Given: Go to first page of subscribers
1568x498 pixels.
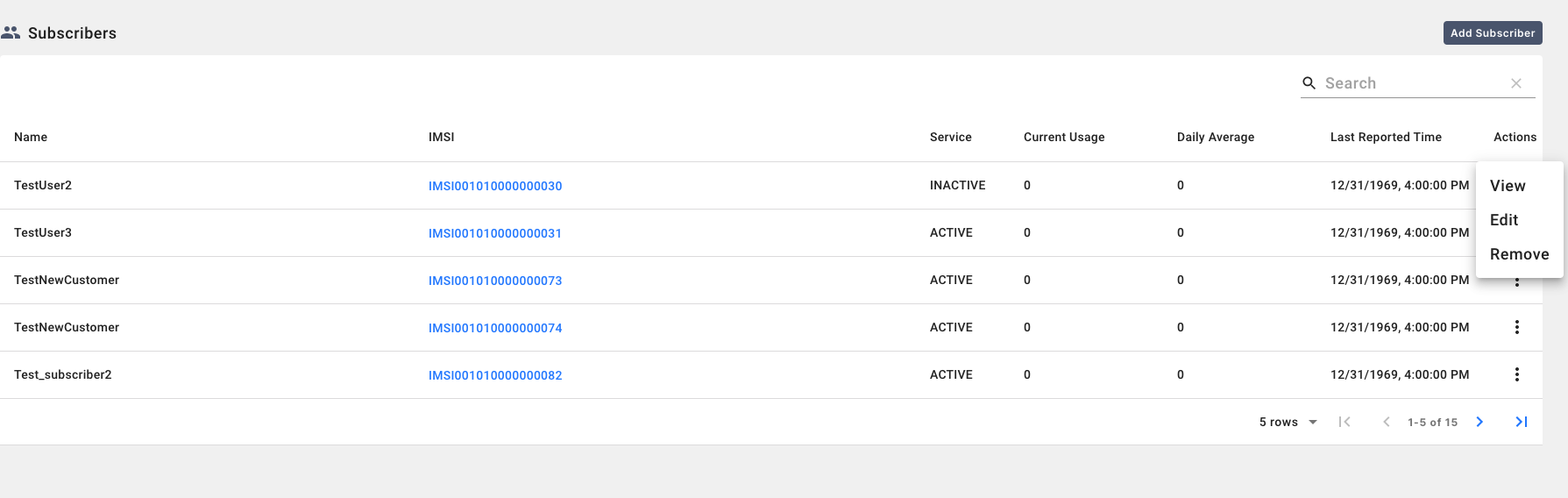Looking at the screenshot, I should [x=1345, y=422].
